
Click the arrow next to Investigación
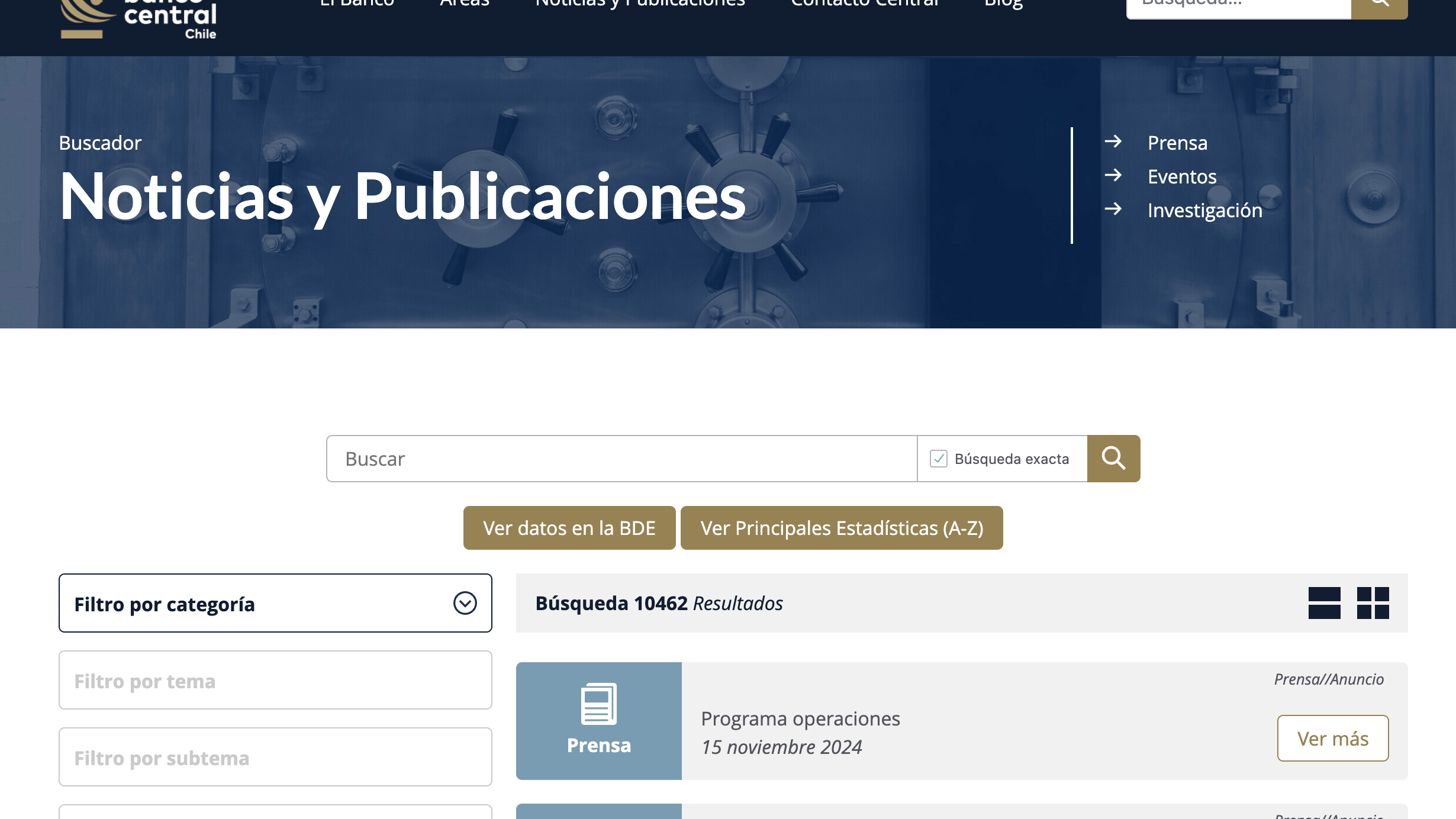pos(1113,209)
